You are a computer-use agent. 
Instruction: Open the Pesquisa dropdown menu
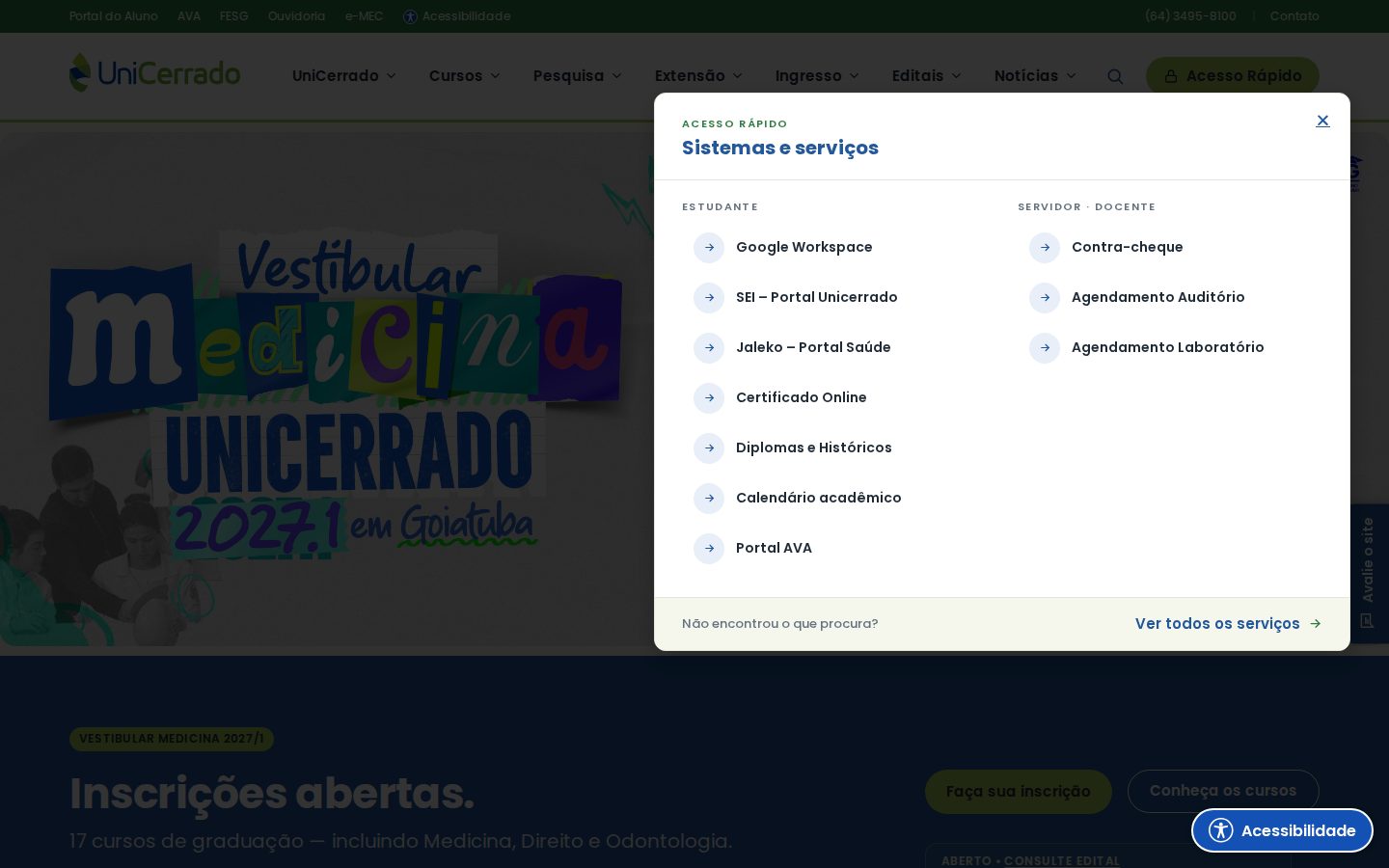point(578,76)
